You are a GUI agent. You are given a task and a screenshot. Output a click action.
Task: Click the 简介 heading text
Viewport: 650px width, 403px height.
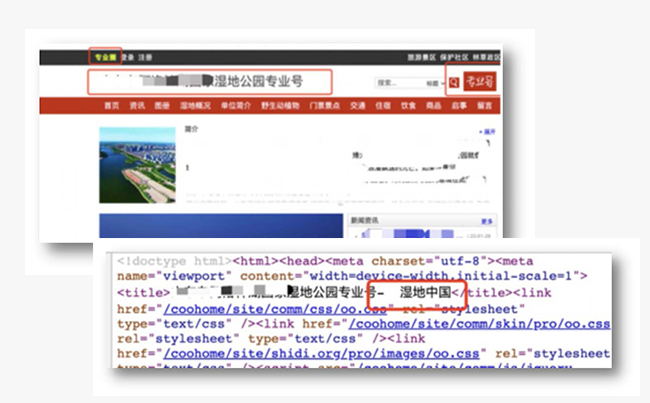(x=191, y=129)
